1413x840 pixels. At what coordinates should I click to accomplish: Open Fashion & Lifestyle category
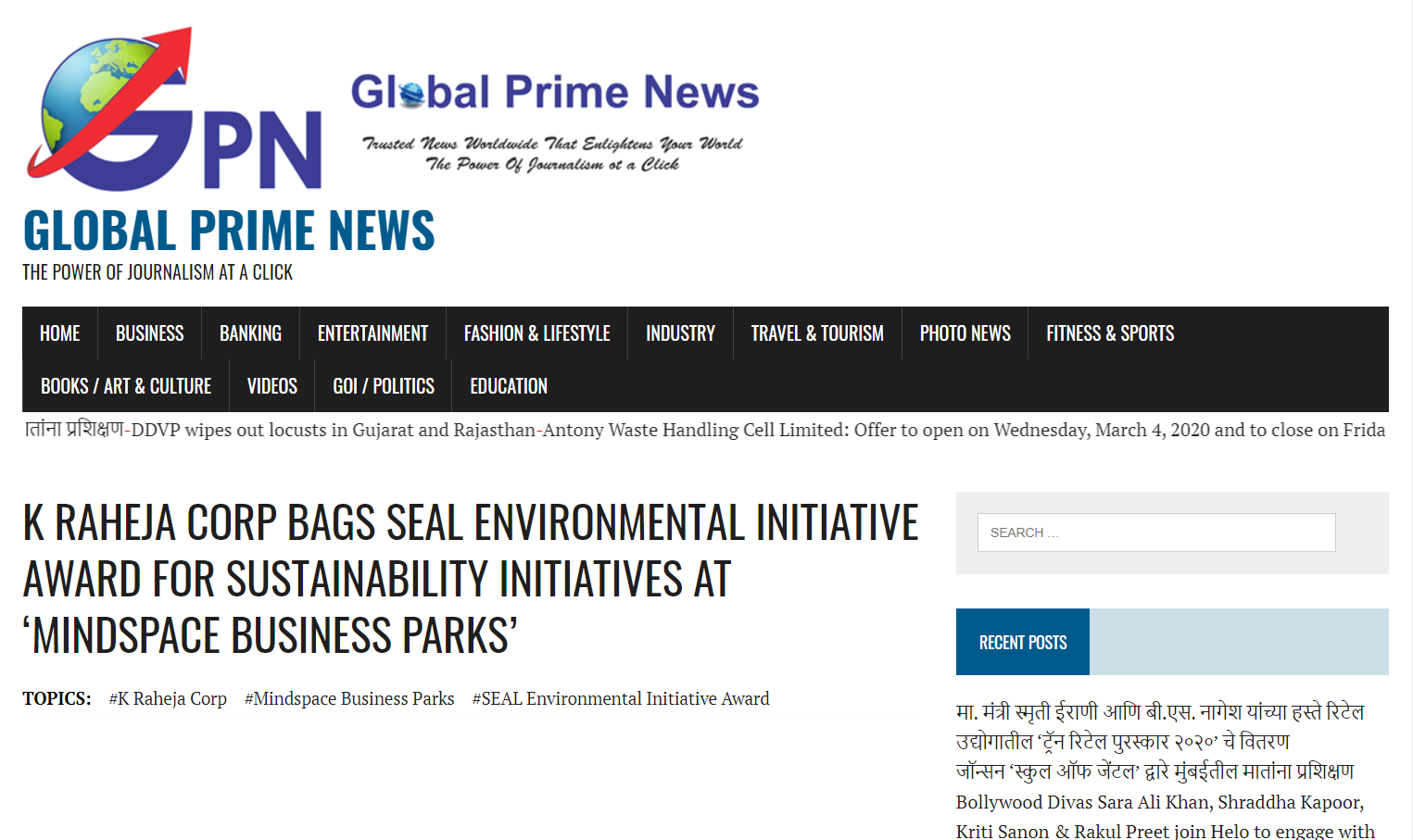pyautogui.click(x=537, y=333)
